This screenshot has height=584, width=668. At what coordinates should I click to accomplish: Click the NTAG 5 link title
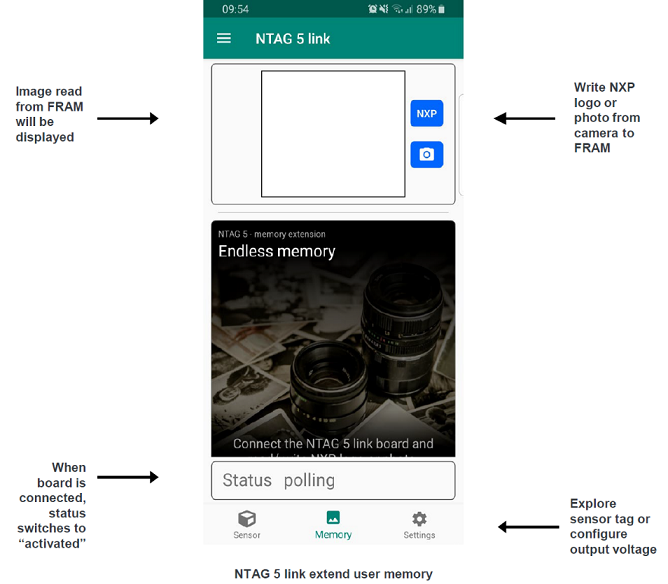(x=293, y=39)
